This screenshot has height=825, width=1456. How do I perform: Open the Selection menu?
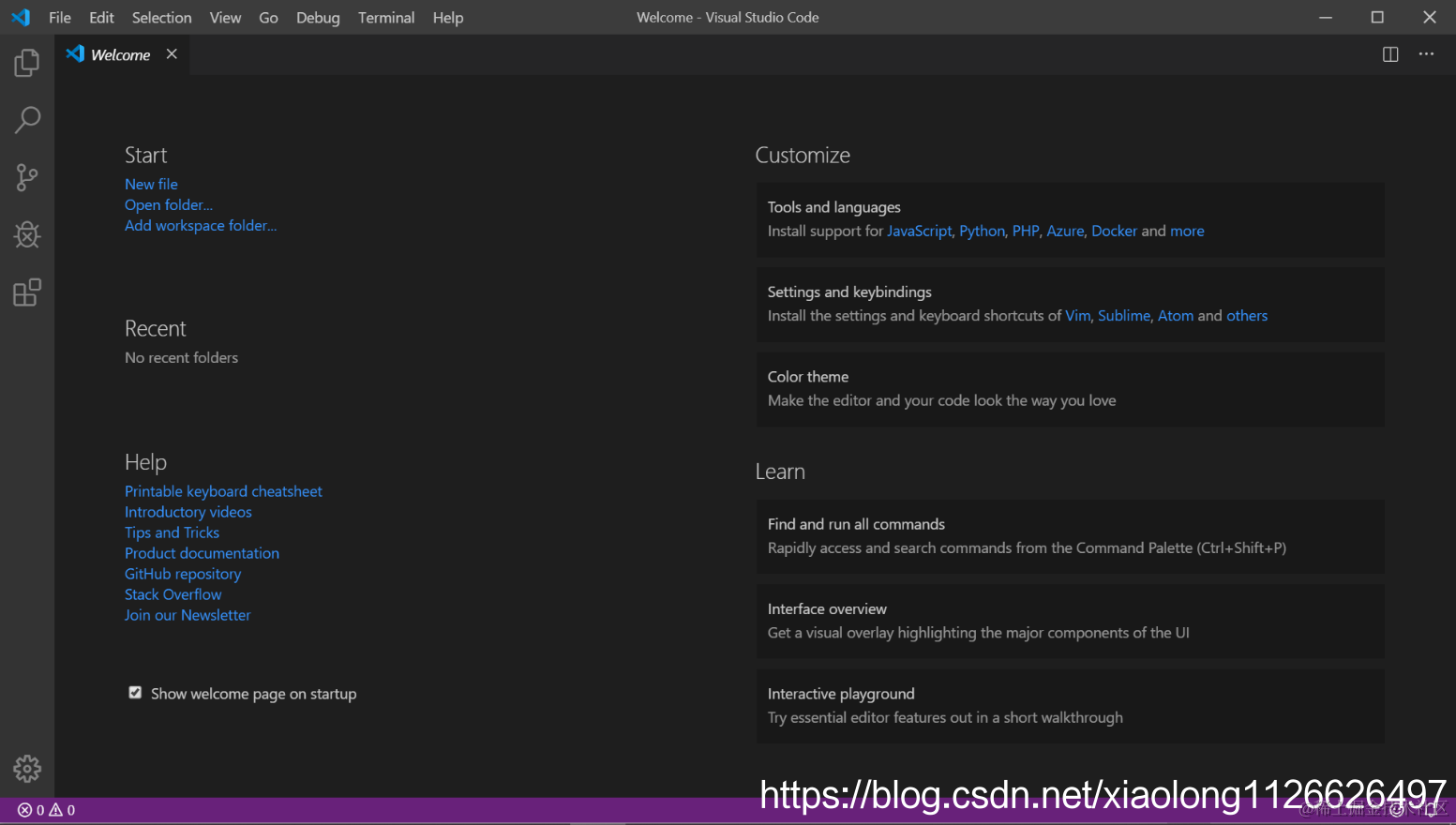tap(161, 18)
